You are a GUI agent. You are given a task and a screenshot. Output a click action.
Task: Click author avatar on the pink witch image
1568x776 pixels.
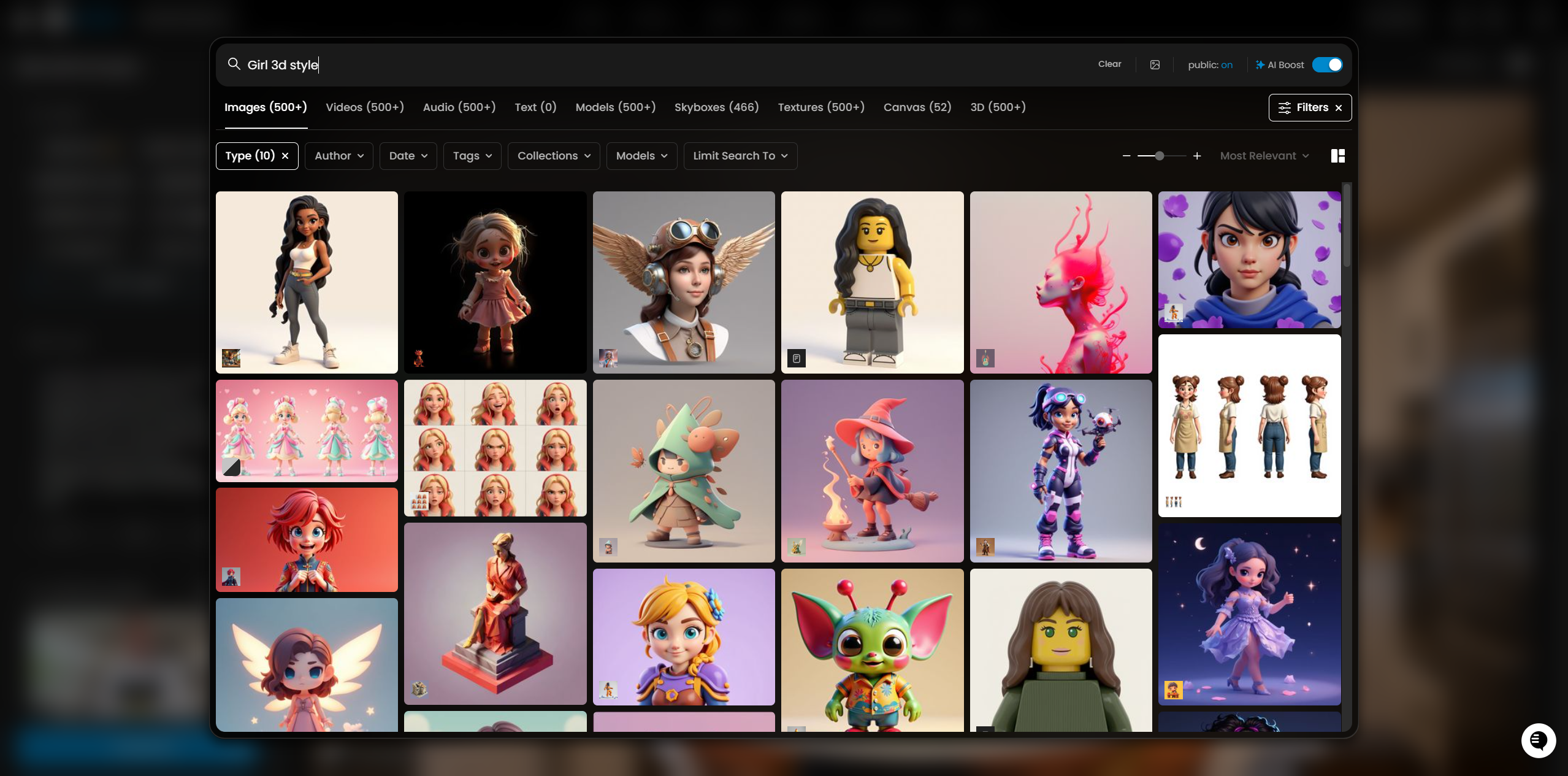click(x=797, y=547)
